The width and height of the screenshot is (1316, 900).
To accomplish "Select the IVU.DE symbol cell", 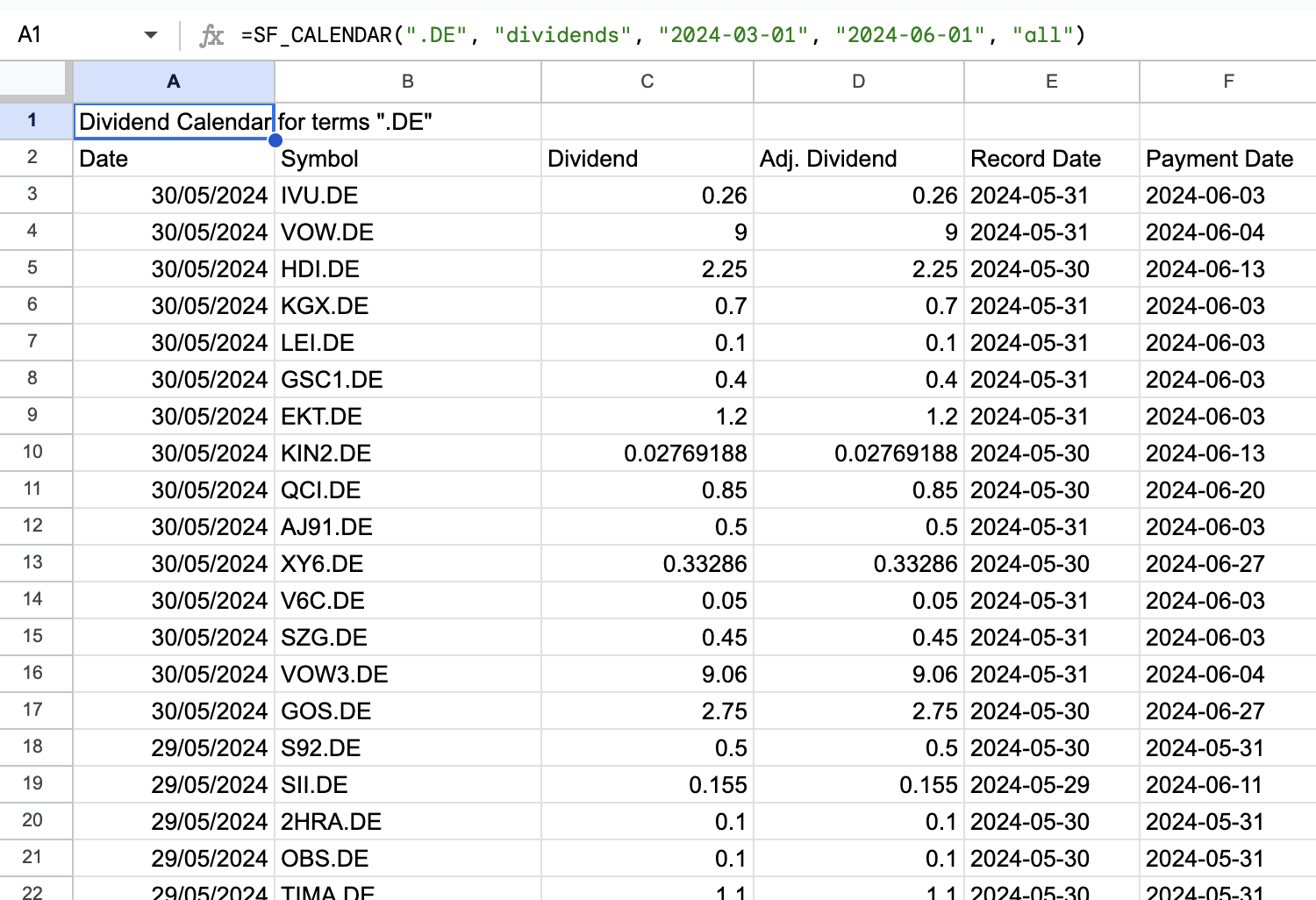I will point(408,196).
